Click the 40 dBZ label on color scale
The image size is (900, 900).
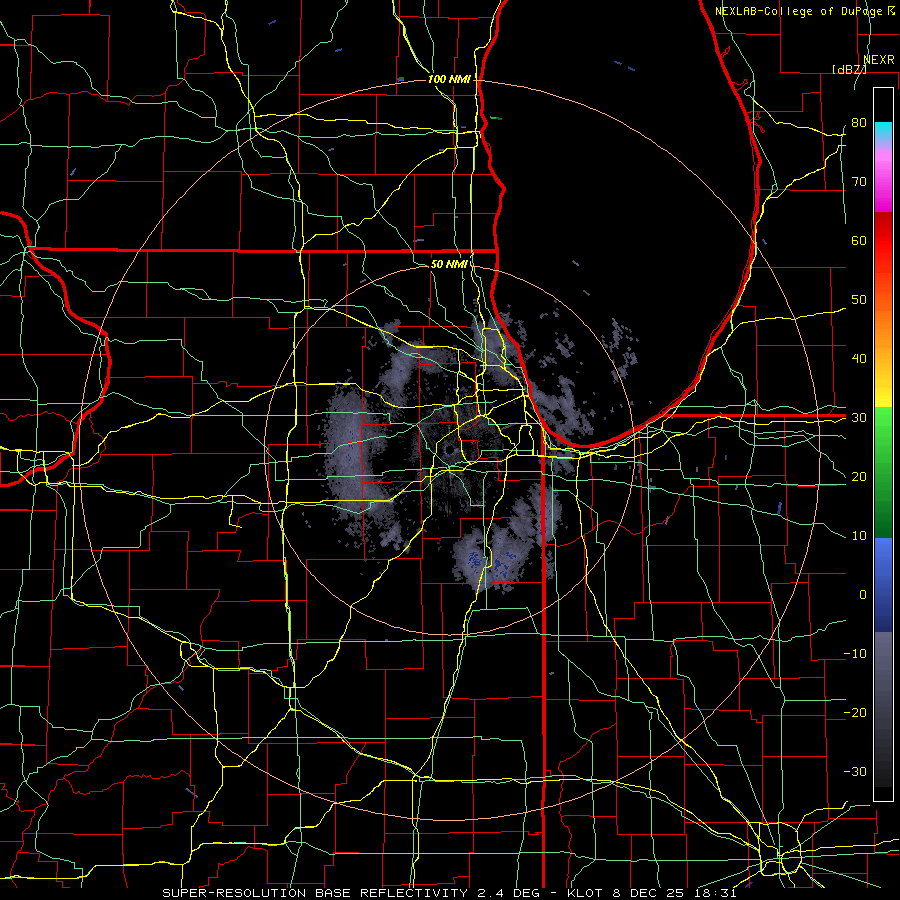pos(859,359)
